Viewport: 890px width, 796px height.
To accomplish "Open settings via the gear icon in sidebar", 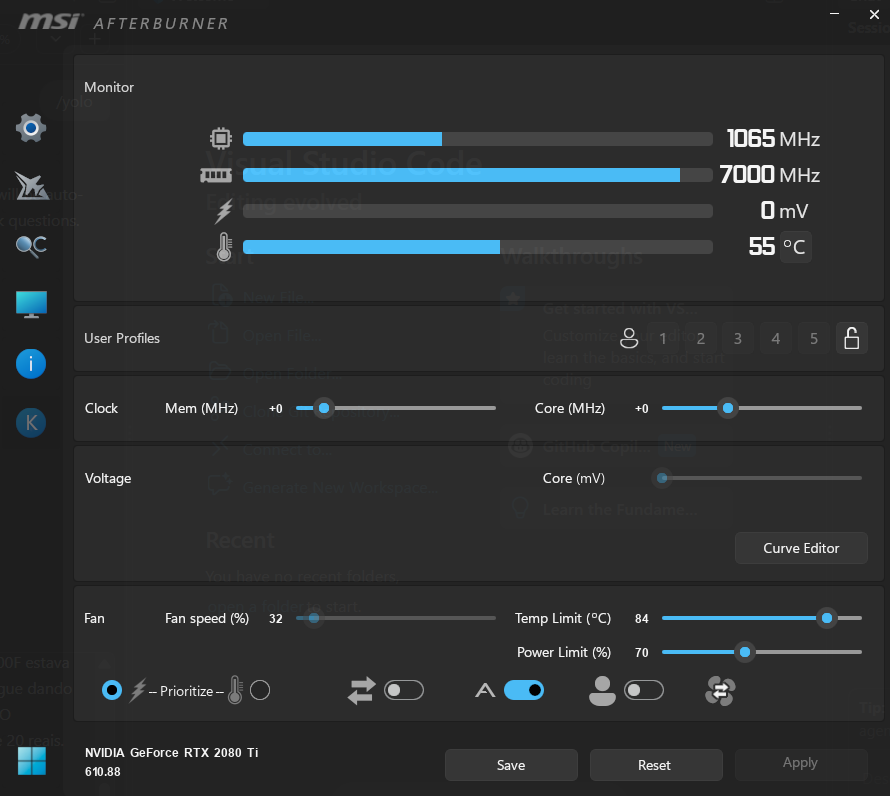I will pos(31,128).
